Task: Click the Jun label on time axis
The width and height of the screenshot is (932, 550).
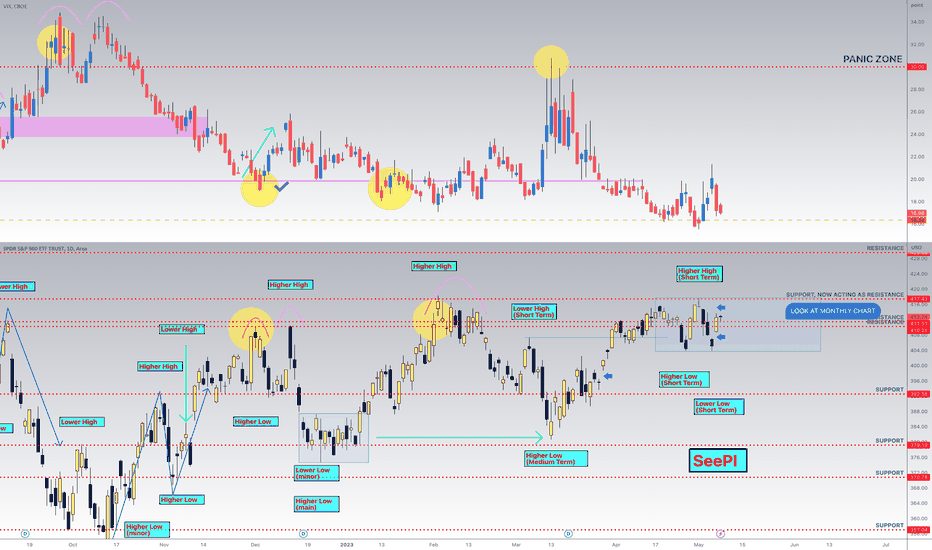Action: point(794,544)
